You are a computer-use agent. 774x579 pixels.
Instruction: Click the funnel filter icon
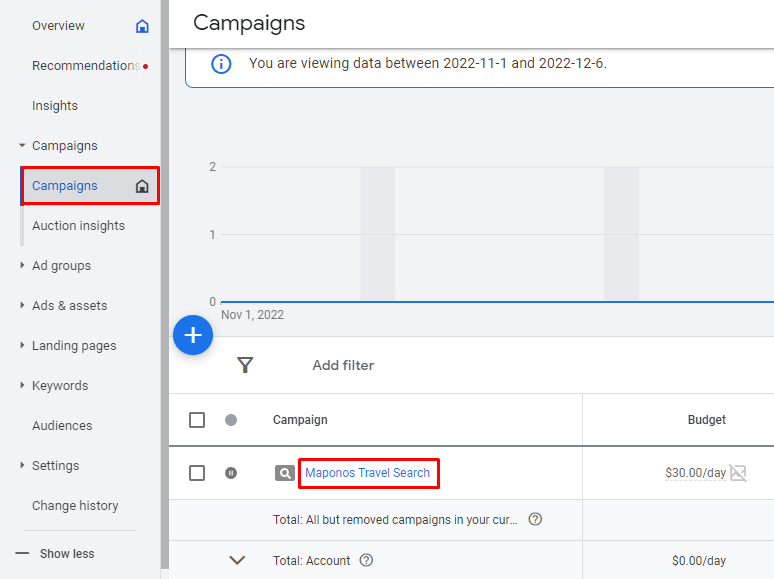245,365
